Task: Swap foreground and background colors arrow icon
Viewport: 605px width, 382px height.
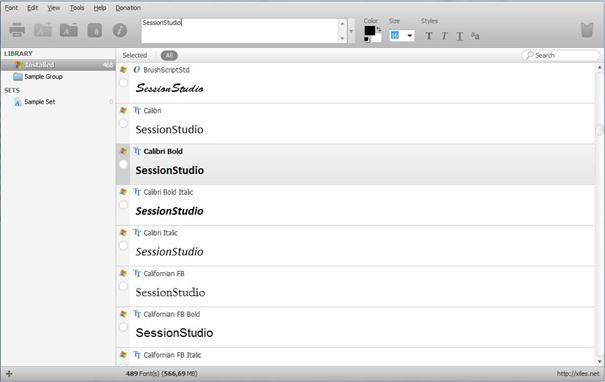Action: coord(379,29)
